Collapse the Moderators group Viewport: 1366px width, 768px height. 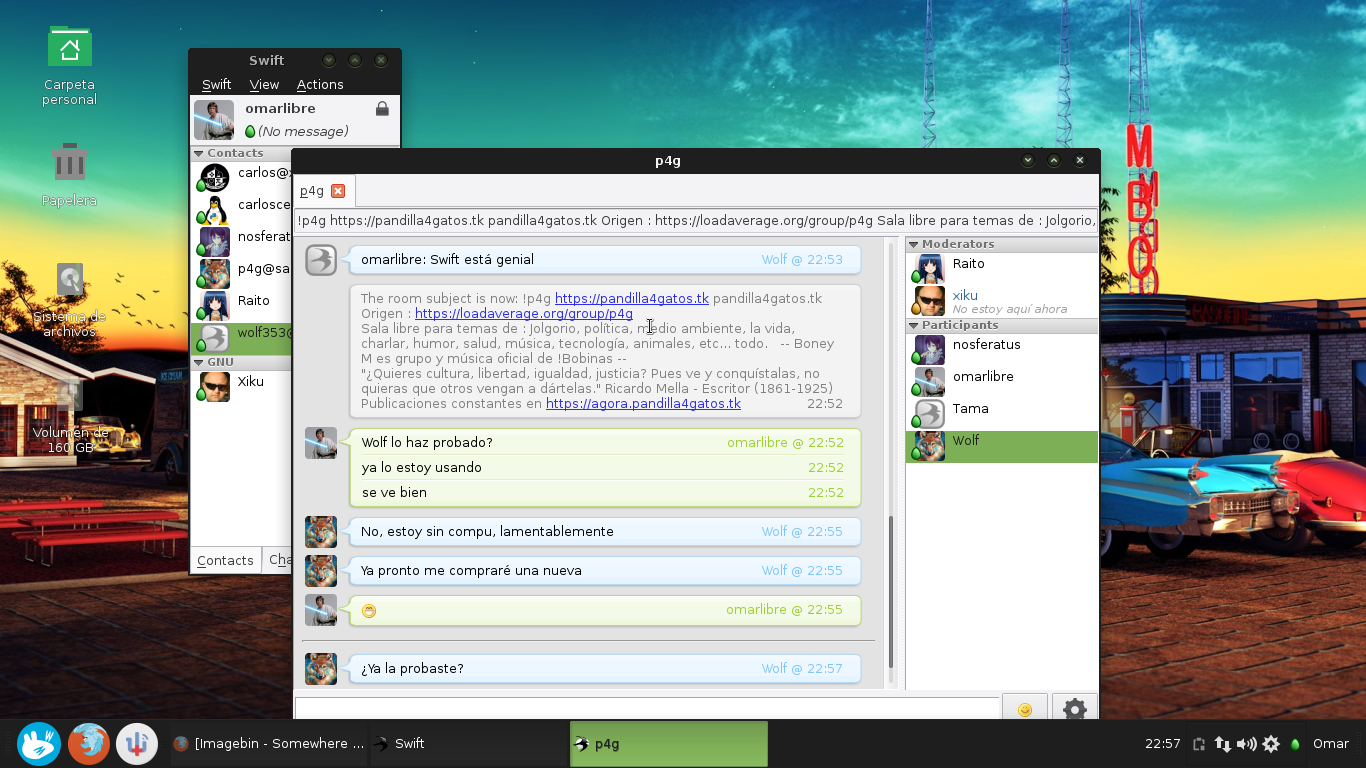914,244
